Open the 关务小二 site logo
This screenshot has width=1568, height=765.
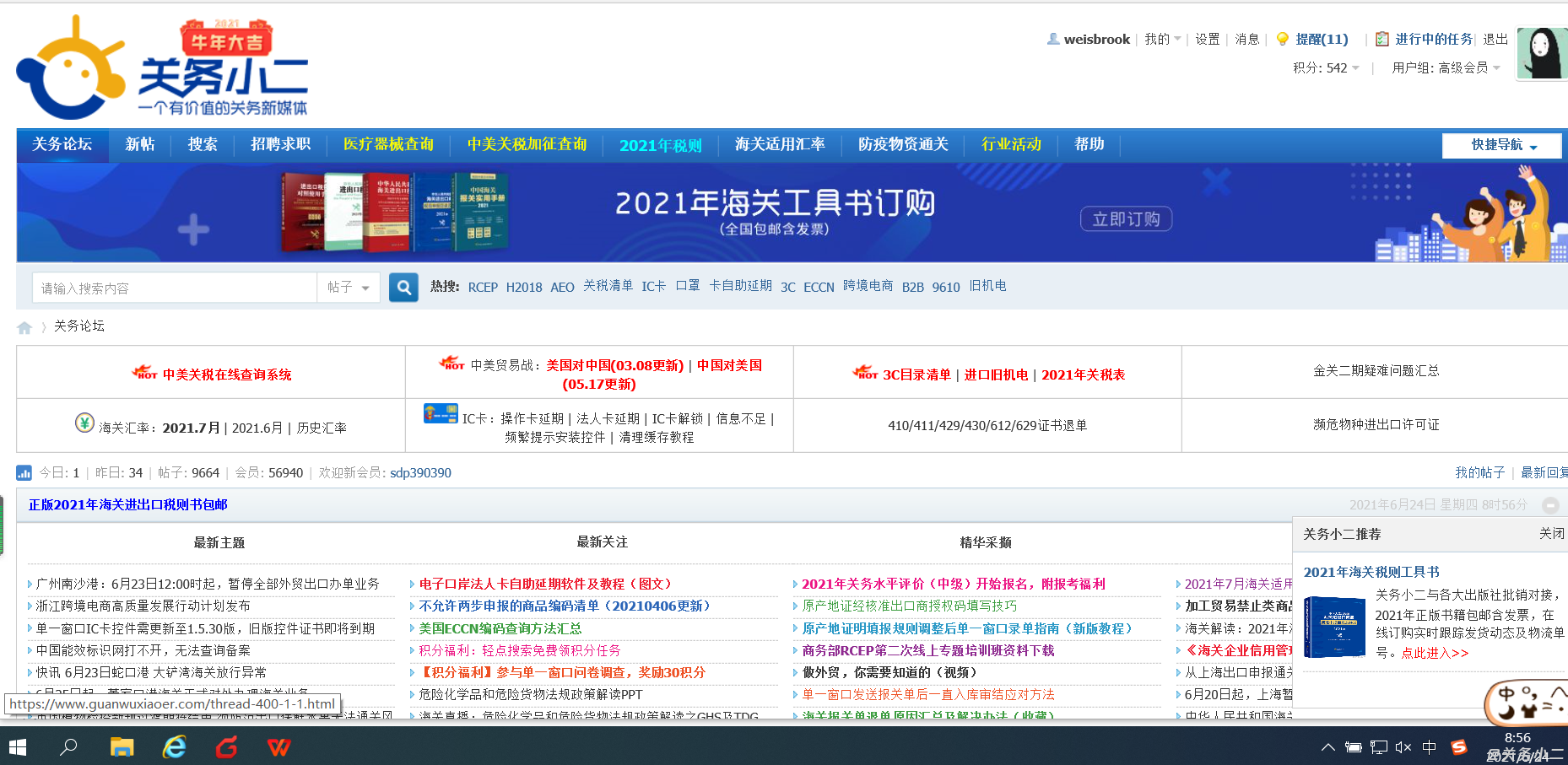coord(162,69)
